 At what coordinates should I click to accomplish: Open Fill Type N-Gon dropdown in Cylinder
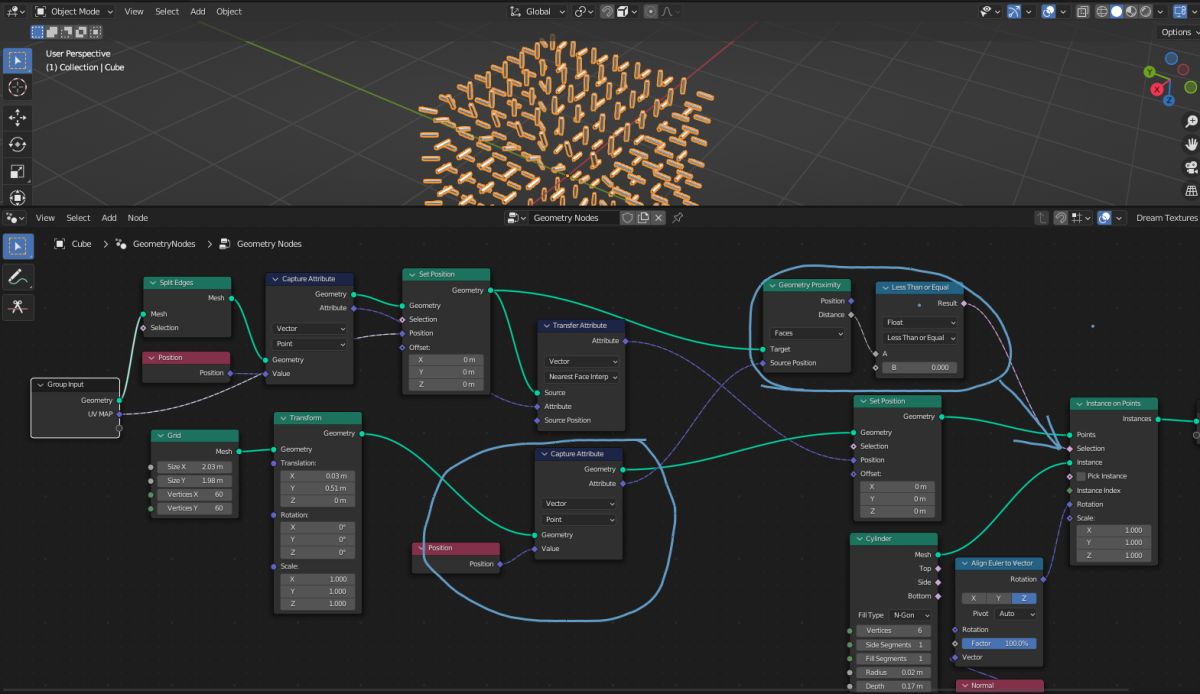(x=909, y=615)
